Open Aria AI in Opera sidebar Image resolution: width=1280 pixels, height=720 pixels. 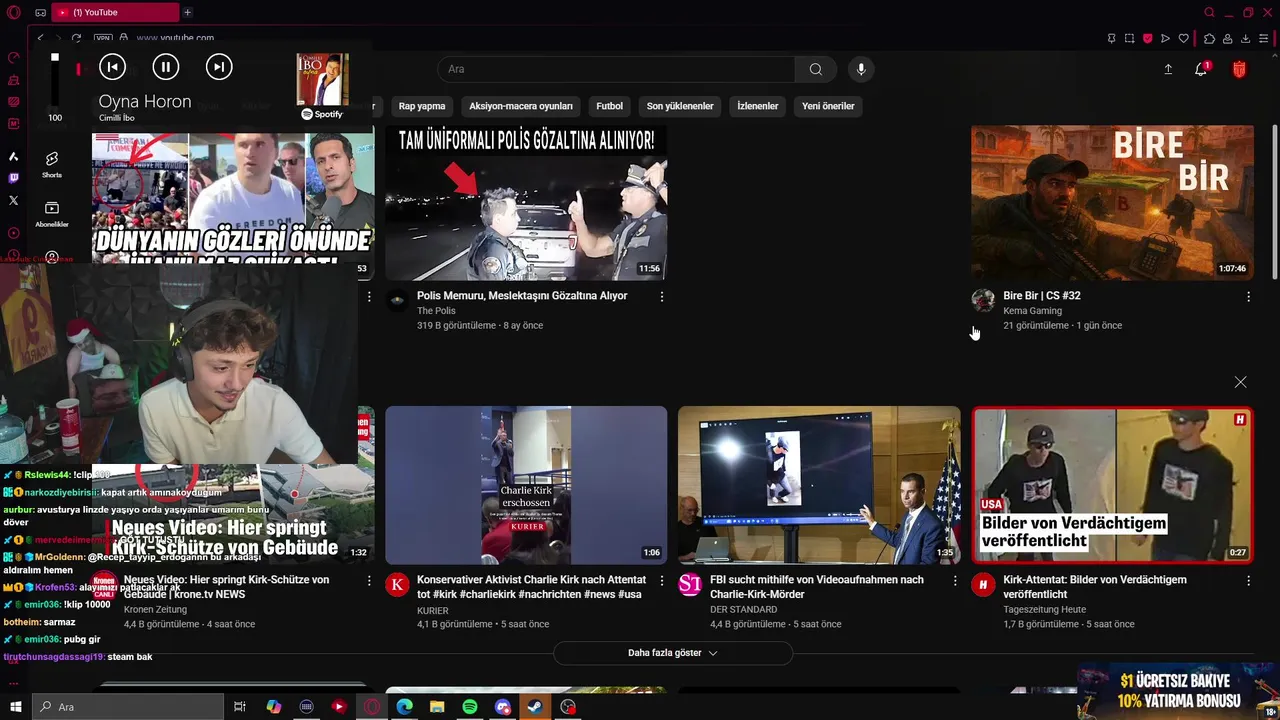click(x=14, y=156)
